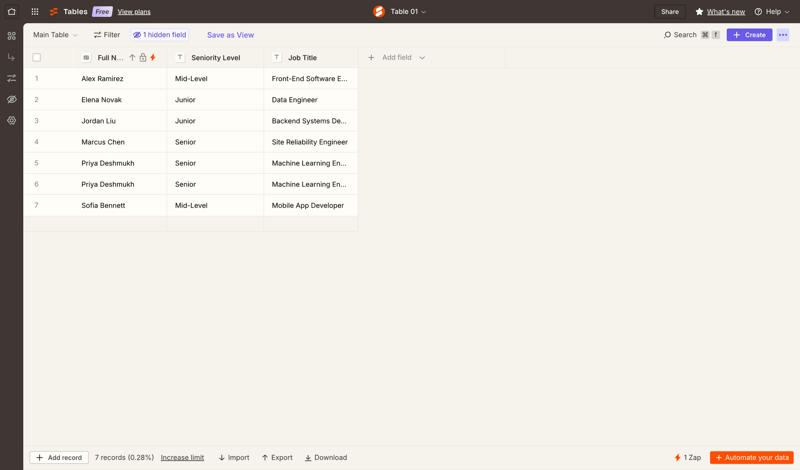Click the Seniority Level text type icon
The height and width of the screenshot is (470, 800).
tap(180, 58)
